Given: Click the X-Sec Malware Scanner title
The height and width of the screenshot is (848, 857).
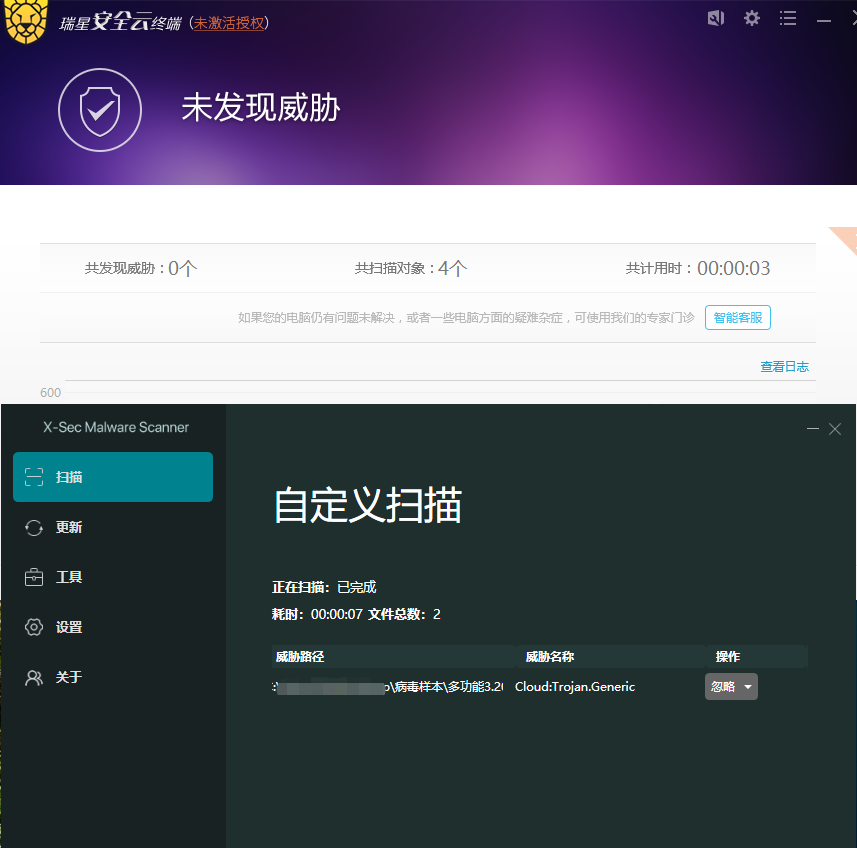Looking at the screenshot, I should 116,427.
